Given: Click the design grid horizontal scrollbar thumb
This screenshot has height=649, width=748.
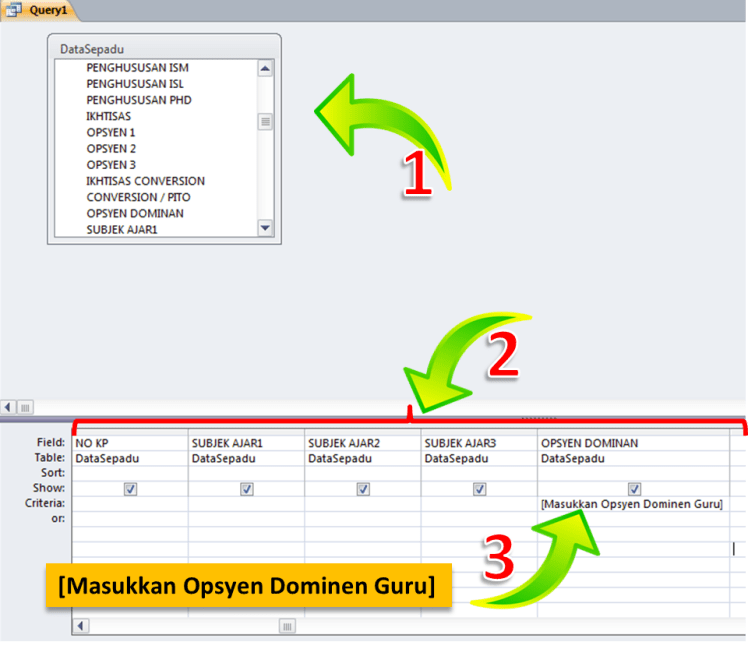Looking at the screenshot, I should coord(287,626).
